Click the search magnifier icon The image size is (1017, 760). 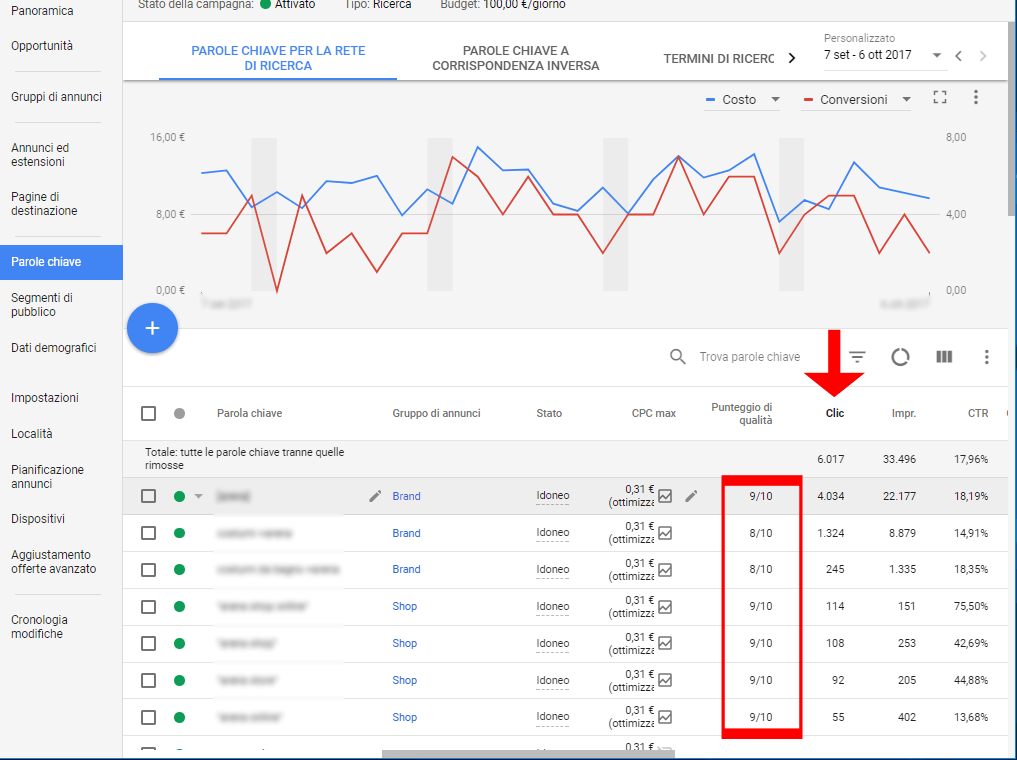tap(678, 357)
